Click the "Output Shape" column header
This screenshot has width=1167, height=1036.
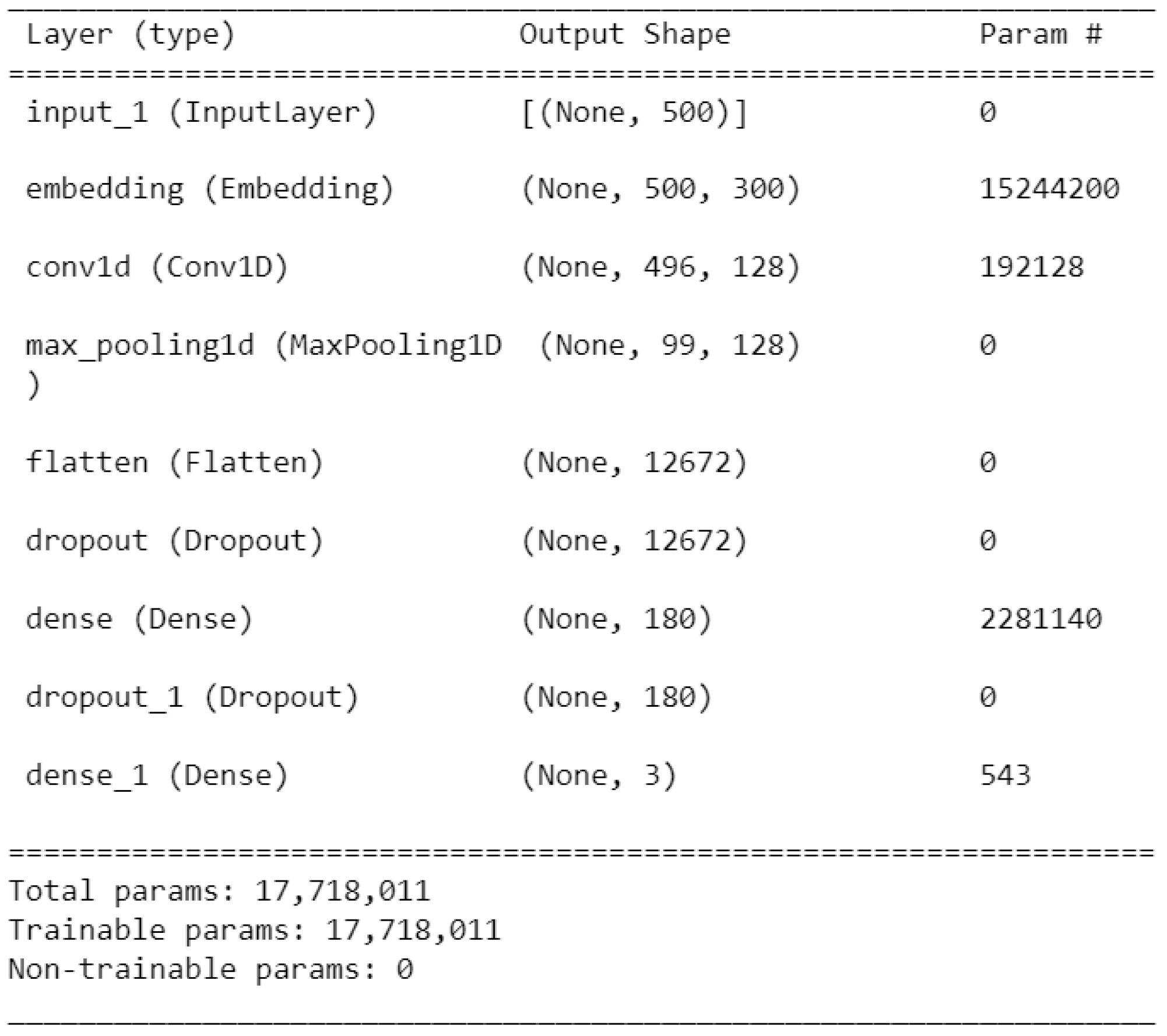tap(624, 35)
